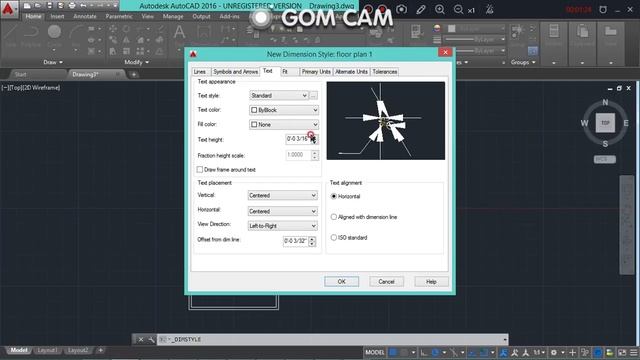
Task: Open the Text color ByBlock dropdown
Action: click(284, 110)
